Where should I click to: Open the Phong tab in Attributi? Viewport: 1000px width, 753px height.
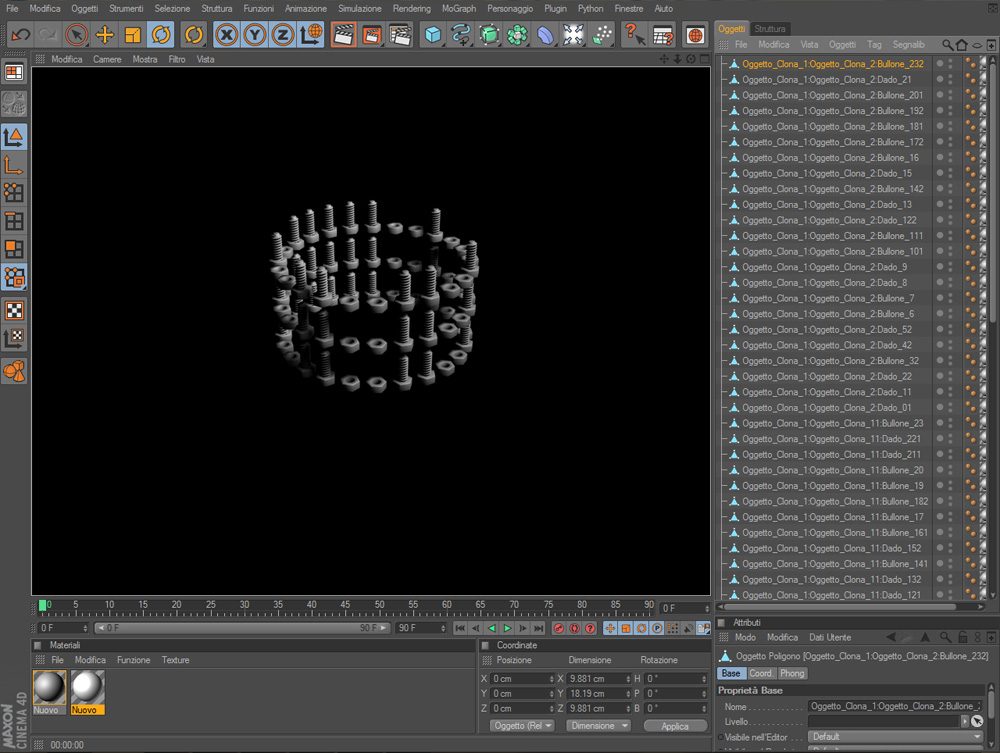pyautogui.click(x=792, y=673)
